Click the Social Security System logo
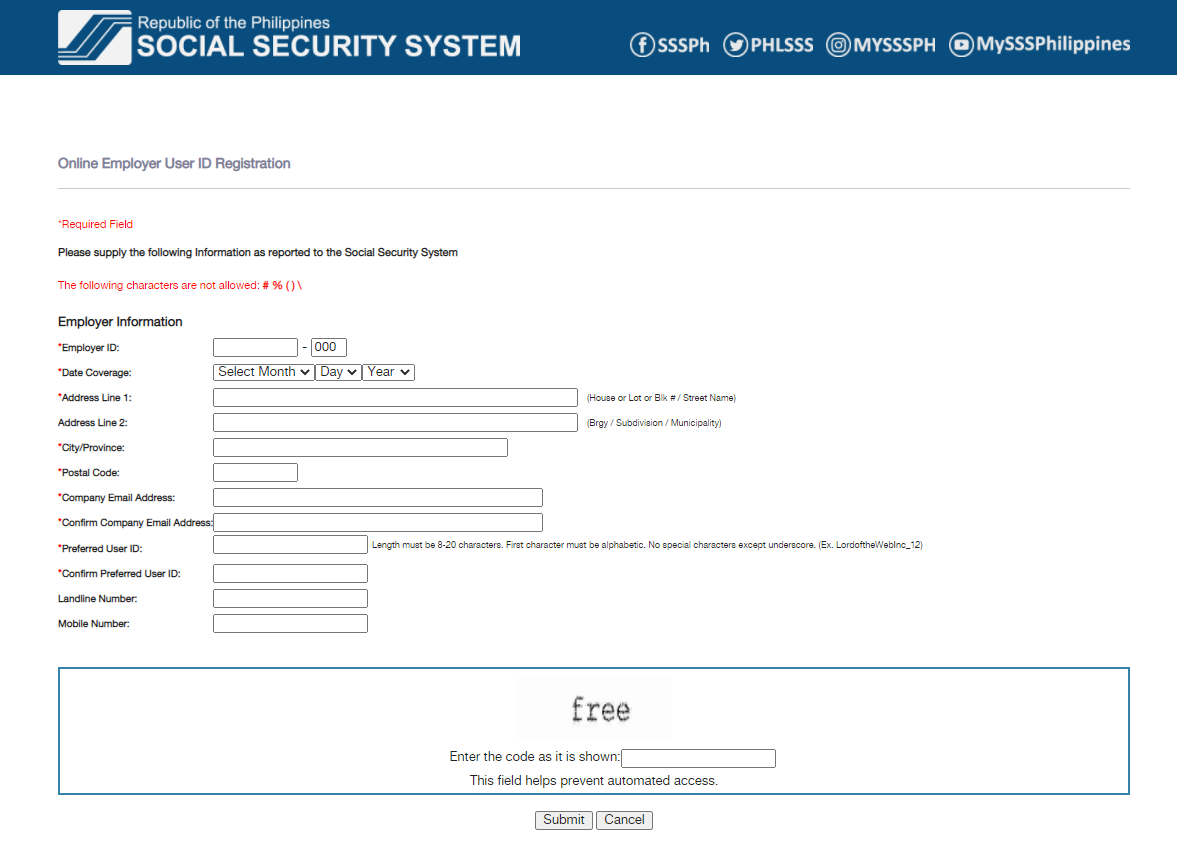 point(95,37)
